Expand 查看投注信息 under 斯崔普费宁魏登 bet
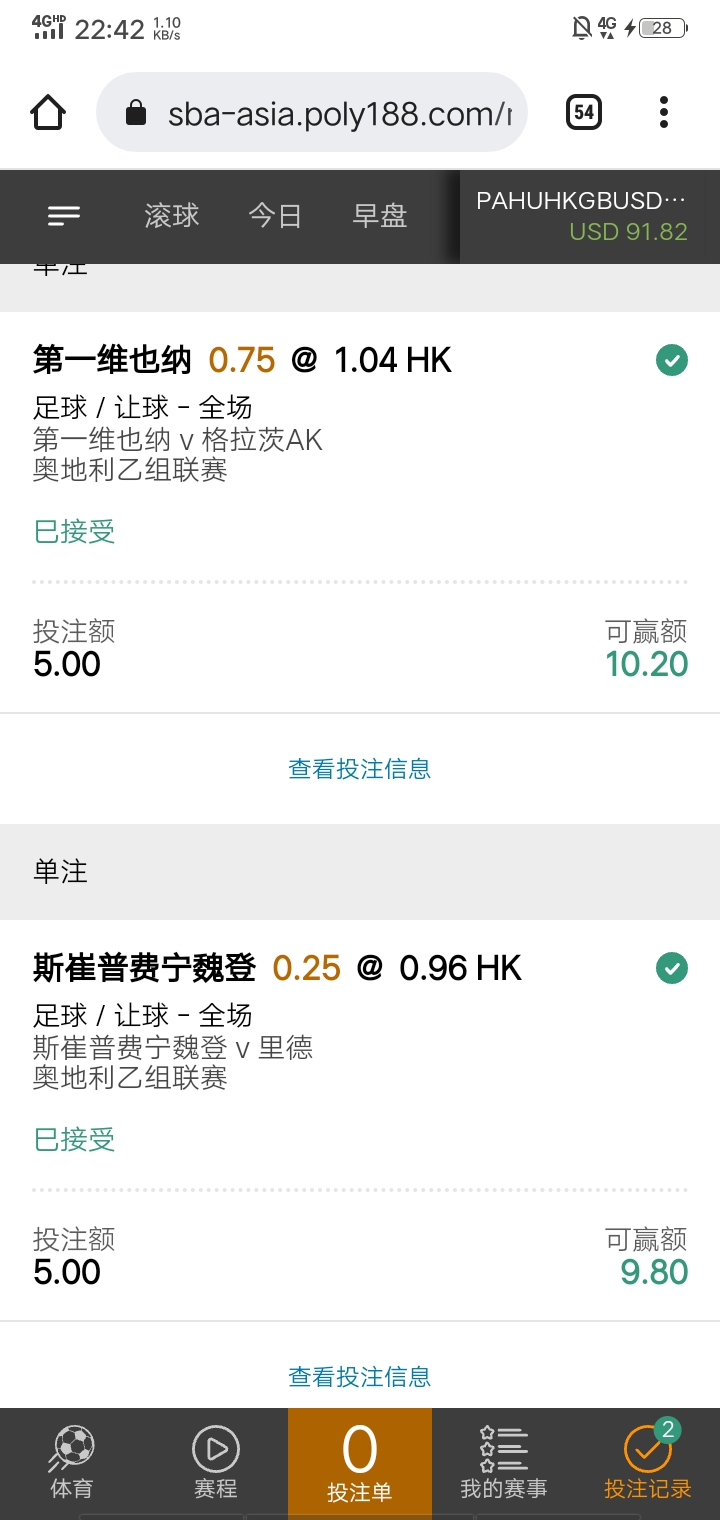The width and height of the screenshot is (720, 1520). pos(360,1377)
